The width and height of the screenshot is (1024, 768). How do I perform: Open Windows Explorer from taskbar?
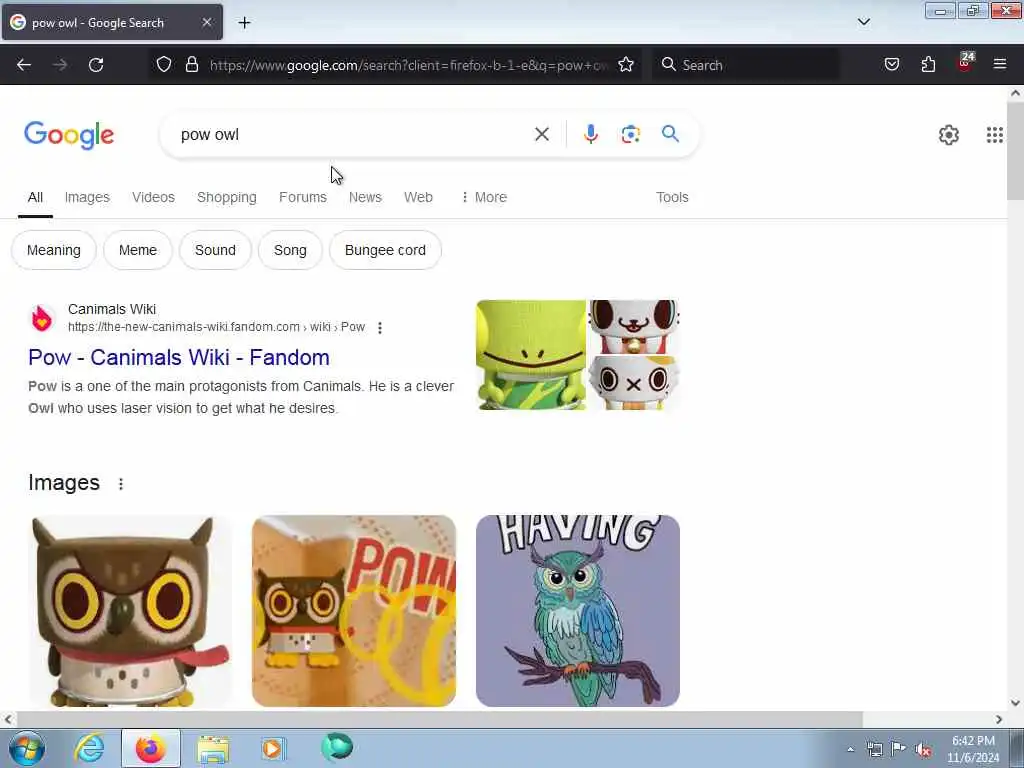click(x=213, y=749)
